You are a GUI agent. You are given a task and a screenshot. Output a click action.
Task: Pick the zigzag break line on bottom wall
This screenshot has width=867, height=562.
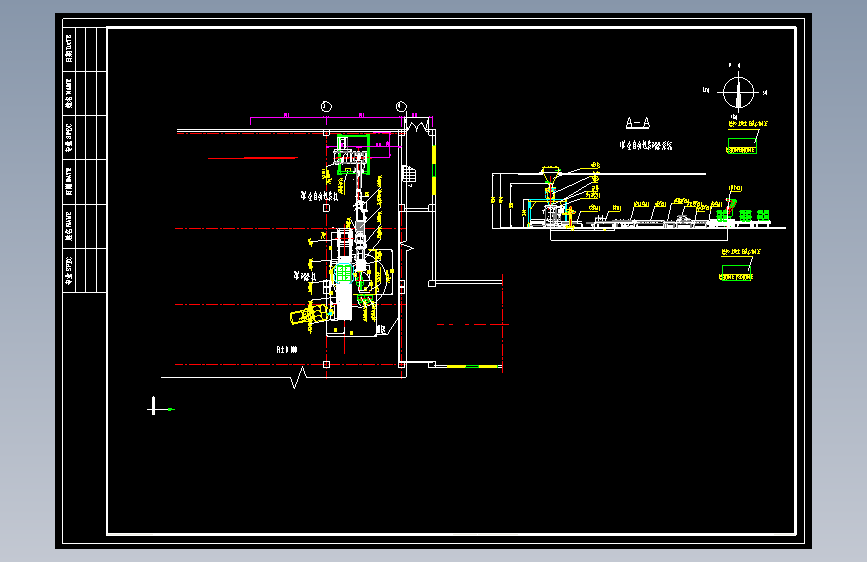click(299, 377)
